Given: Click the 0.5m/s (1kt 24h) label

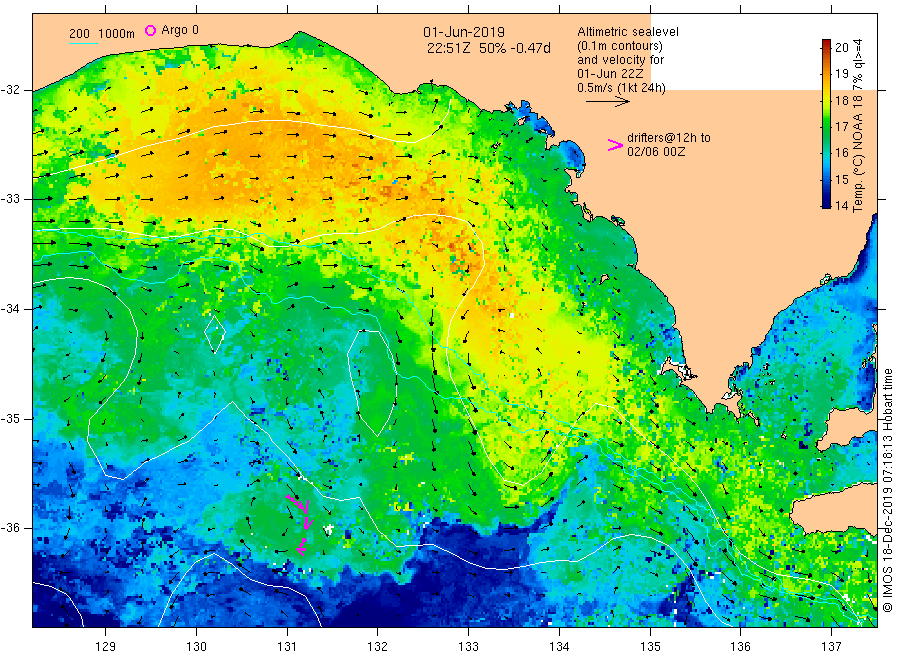Looking at the screenshot, I should 622,88.
